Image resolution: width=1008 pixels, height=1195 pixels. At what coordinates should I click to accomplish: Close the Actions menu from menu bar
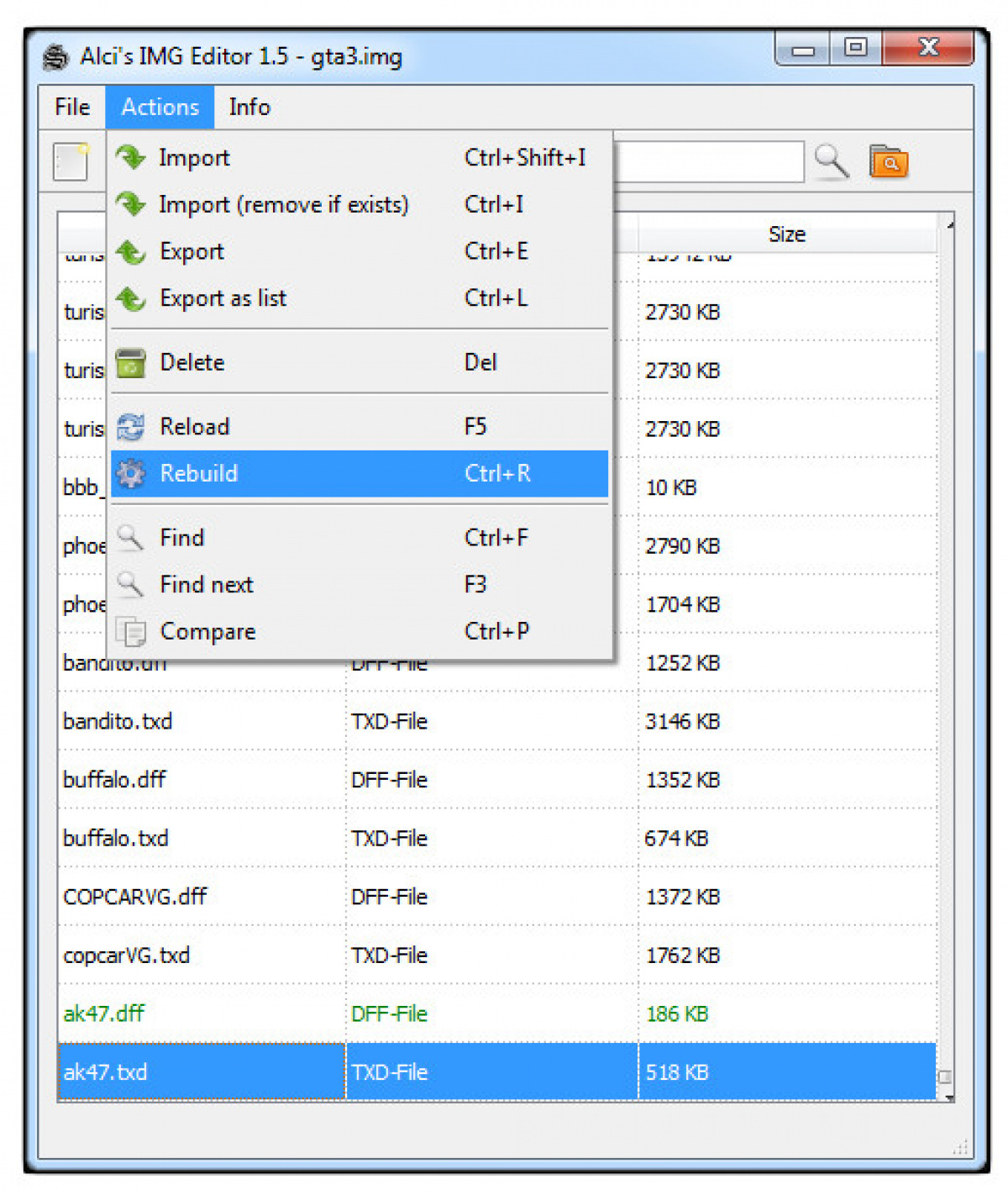pos(160,107)
